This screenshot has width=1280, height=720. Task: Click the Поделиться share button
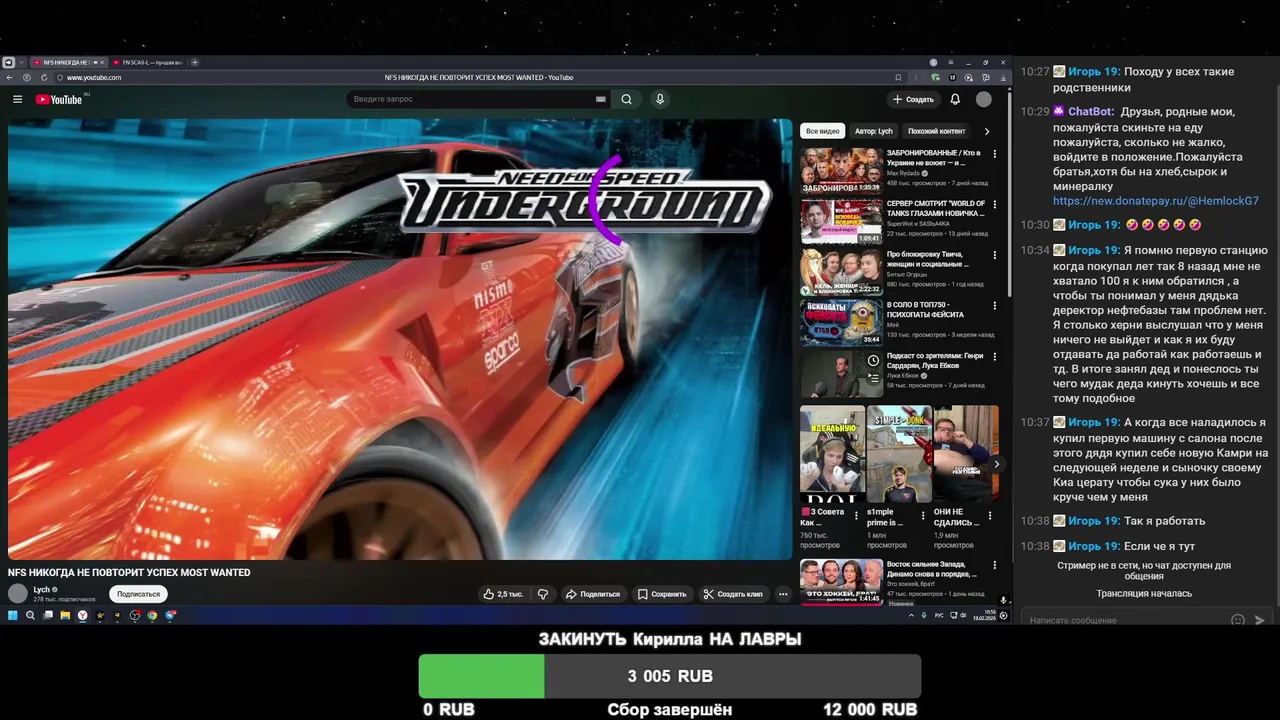[x=593, y=594]
